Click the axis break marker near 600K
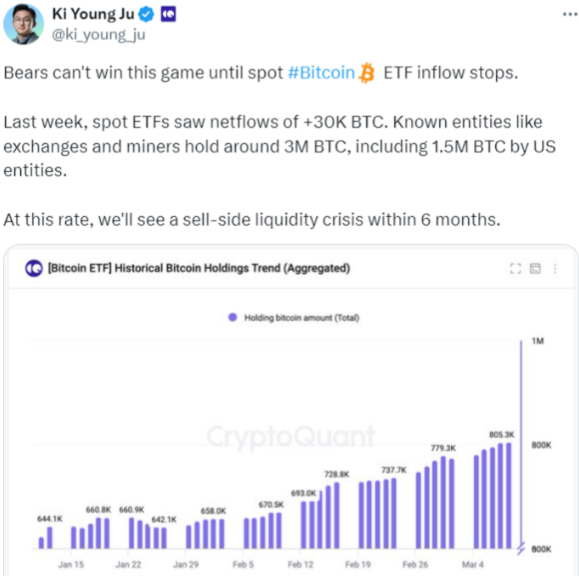Image resolution: width=579 pixels, height=576 pixels. click(x=521, y=548)
